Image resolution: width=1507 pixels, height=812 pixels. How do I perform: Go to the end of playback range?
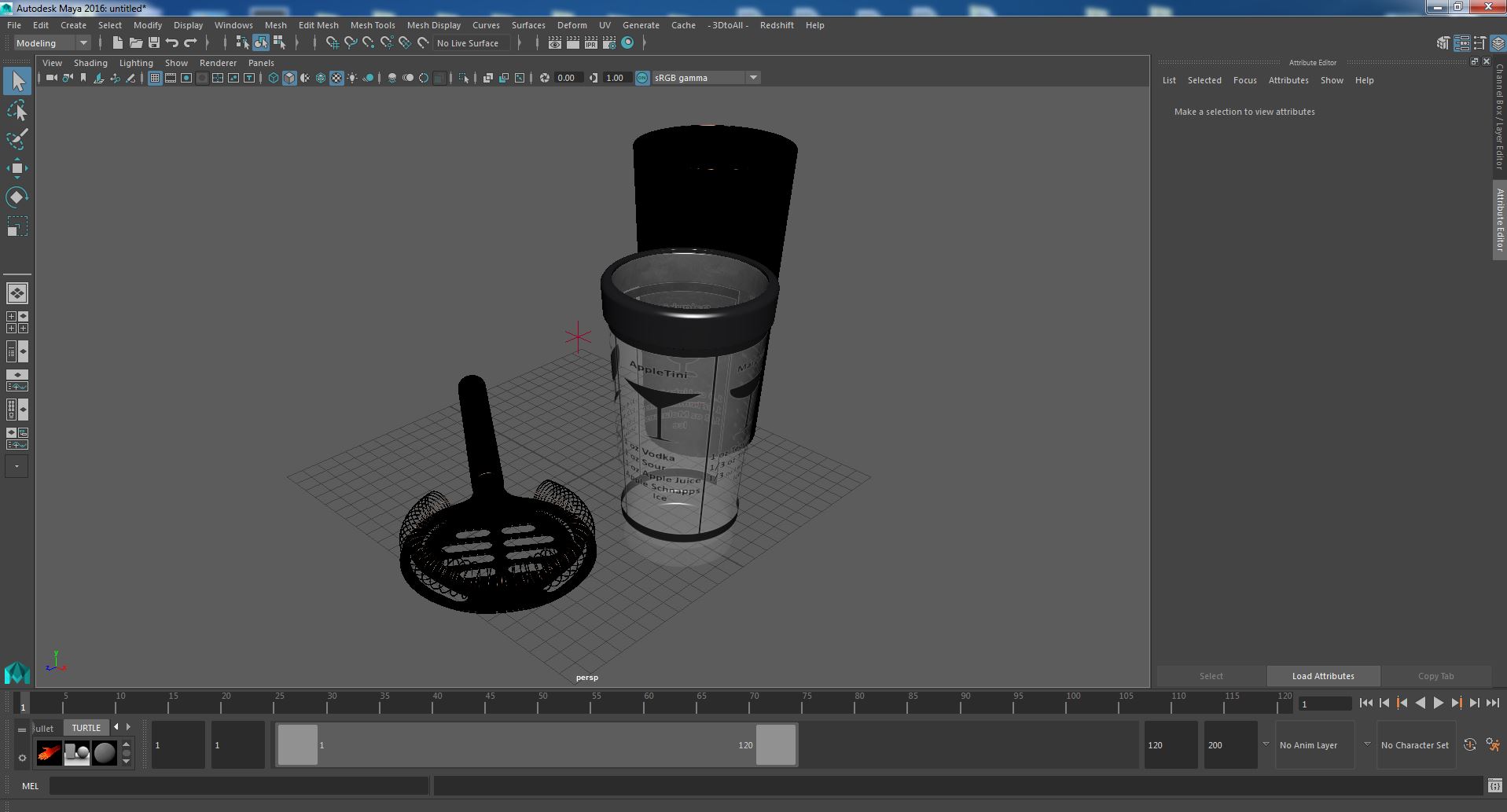(x=1492, y=704)
